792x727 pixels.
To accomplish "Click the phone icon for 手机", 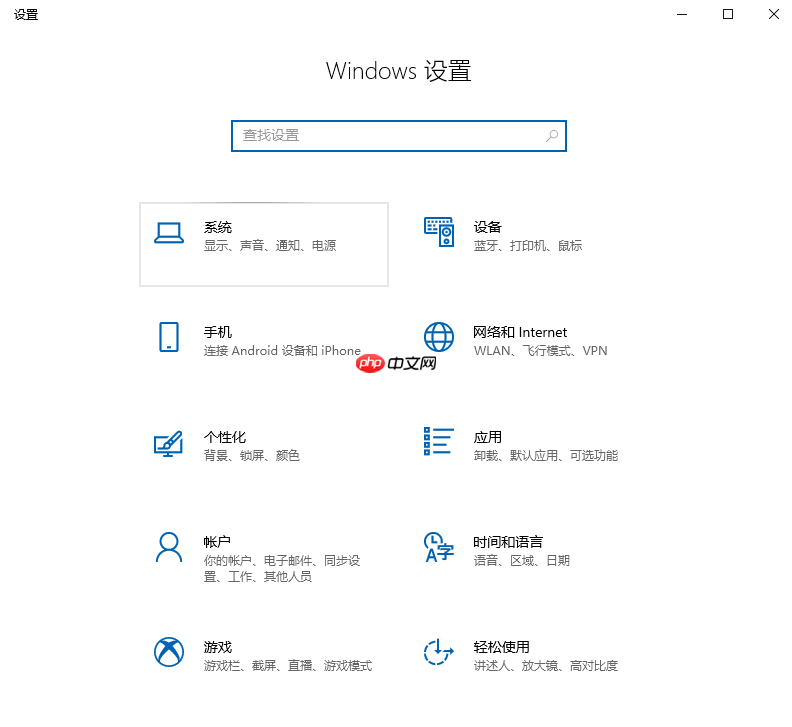I will [x=169, y=337].
